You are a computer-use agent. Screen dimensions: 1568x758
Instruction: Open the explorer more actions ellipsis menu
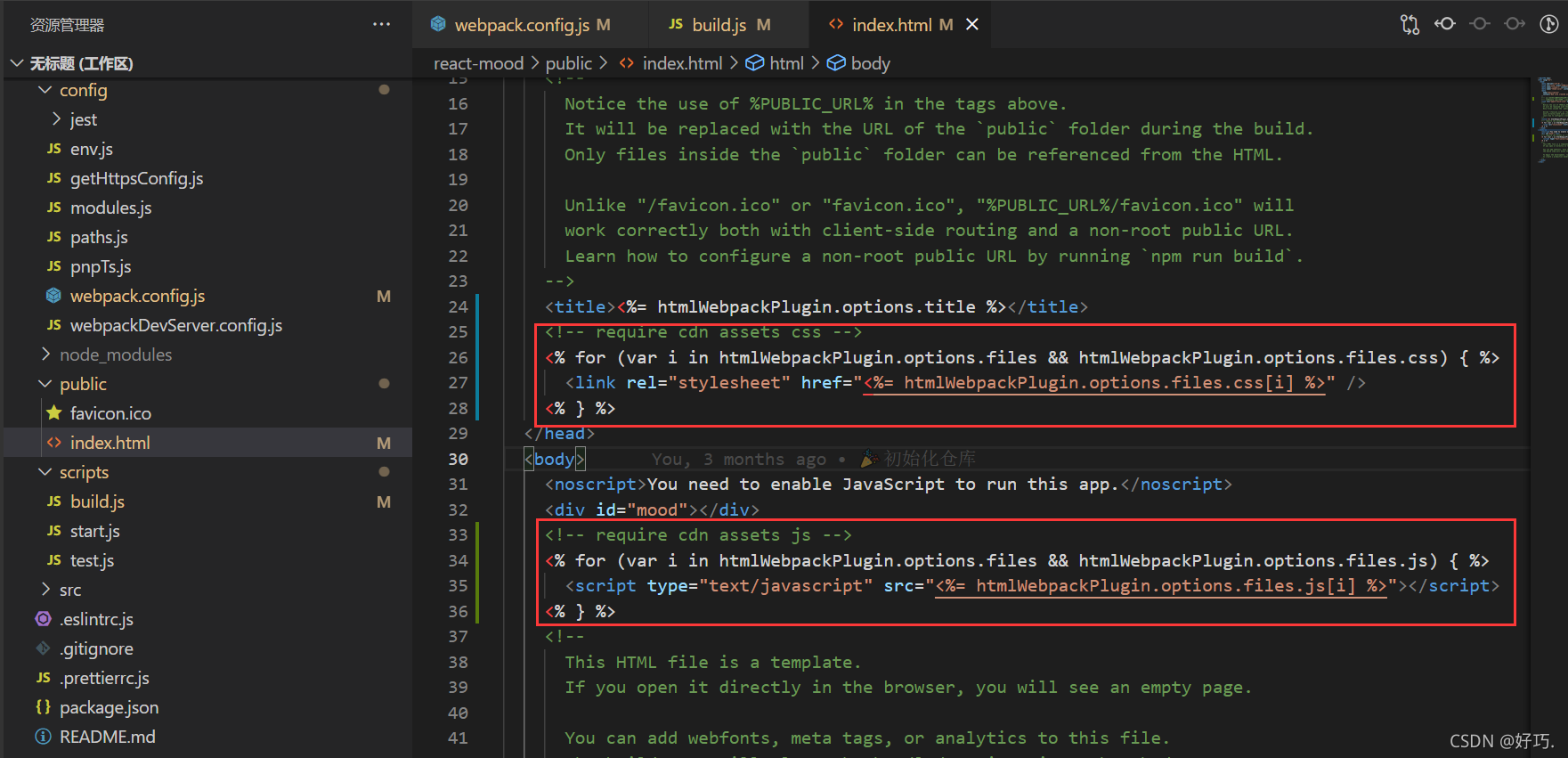point(381,25)
